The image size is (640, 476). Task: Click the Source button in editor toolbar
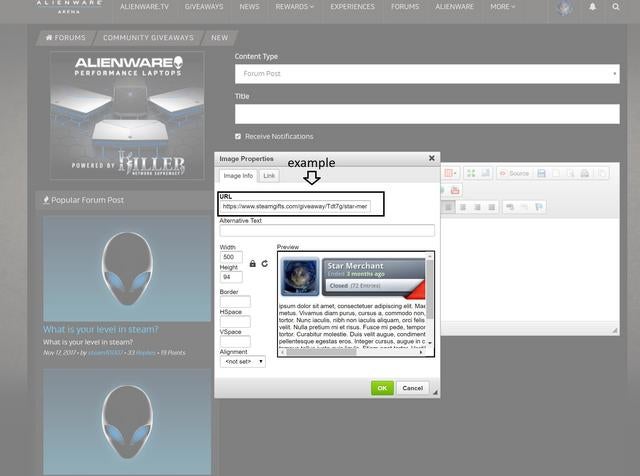click(514, 173)
